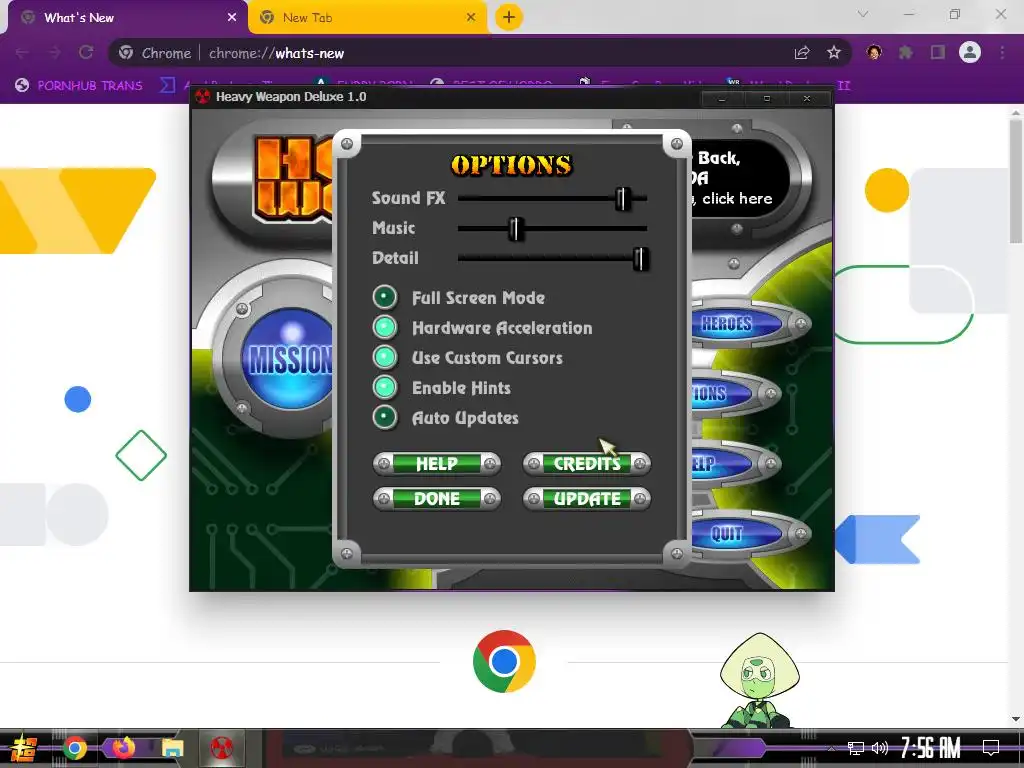Click the UPDATE button
Image resolution: width=1024 pixels, height=768 pixels.
point(586,499)
